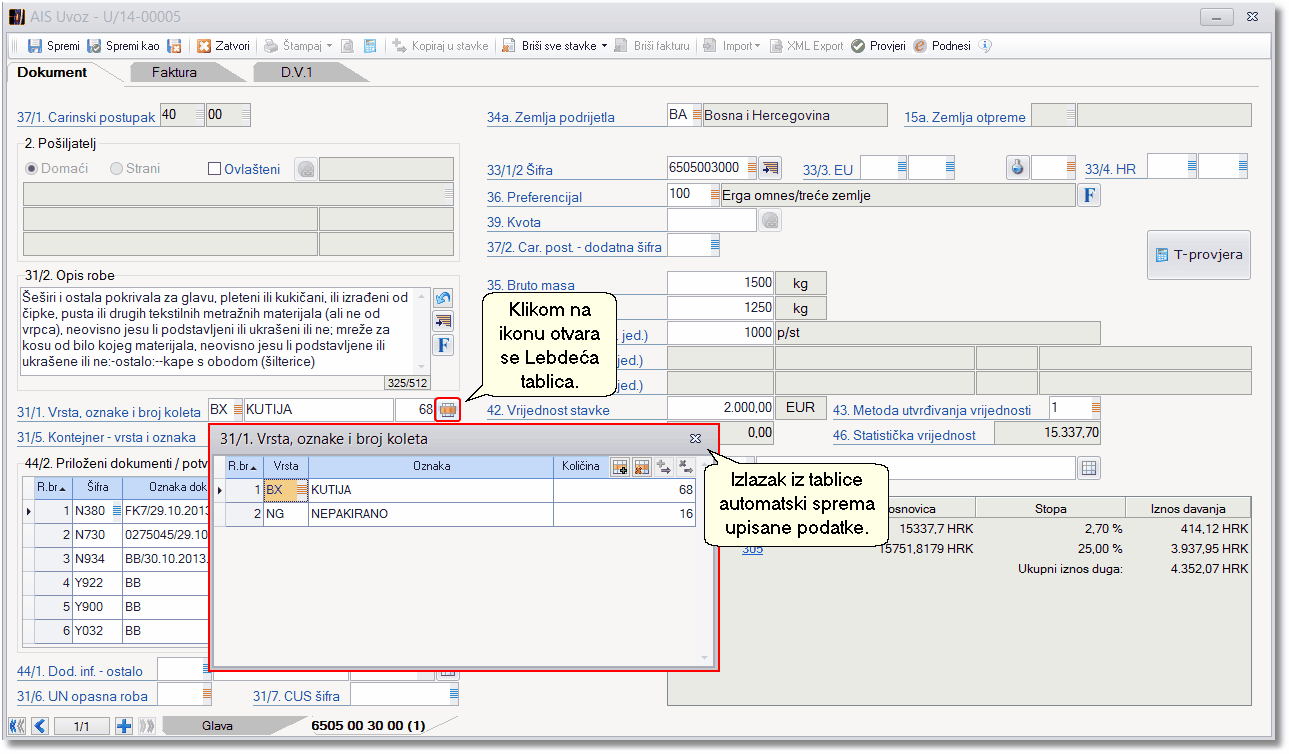The image size is (1289, 754).
Task: Click the Bruto masa field containing 1500
Action: (721, 283)
